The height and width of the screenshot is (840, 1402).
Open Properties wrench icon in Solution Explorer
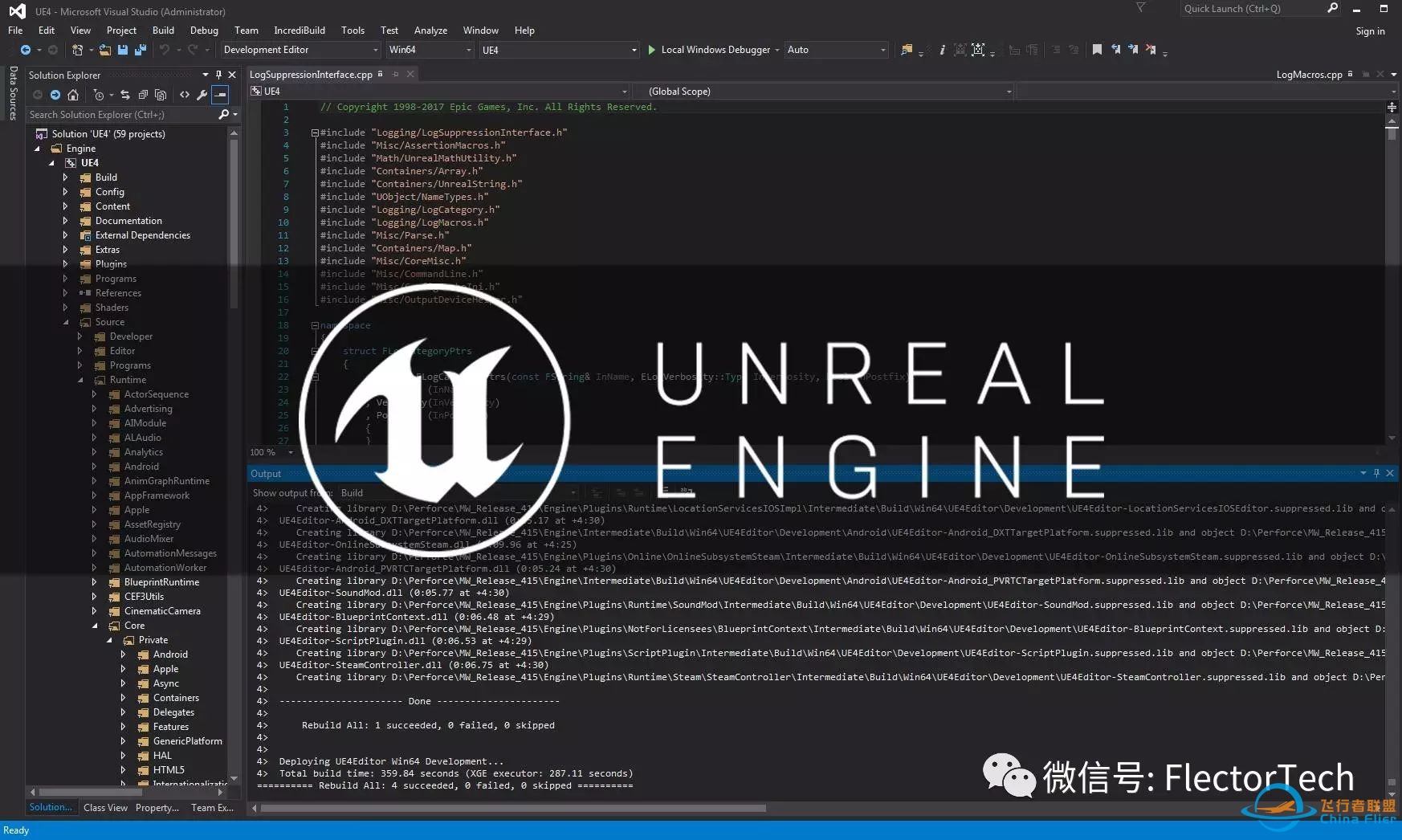[x=202, y=95]
